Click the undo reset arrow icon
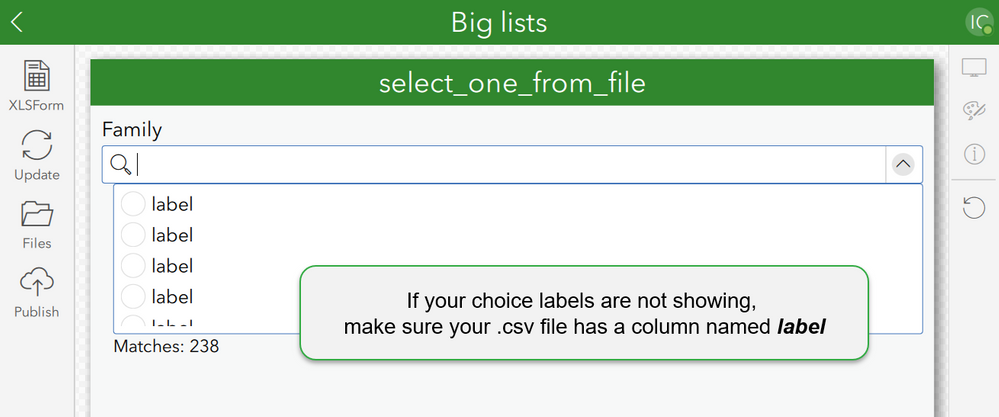 [x=973, y=207]
